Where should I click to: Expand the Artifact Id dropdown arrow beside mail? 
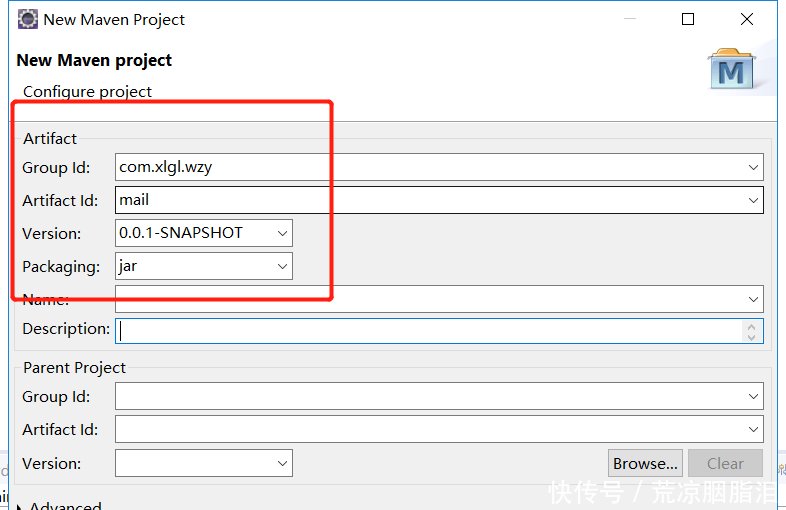tap(753, 201)
